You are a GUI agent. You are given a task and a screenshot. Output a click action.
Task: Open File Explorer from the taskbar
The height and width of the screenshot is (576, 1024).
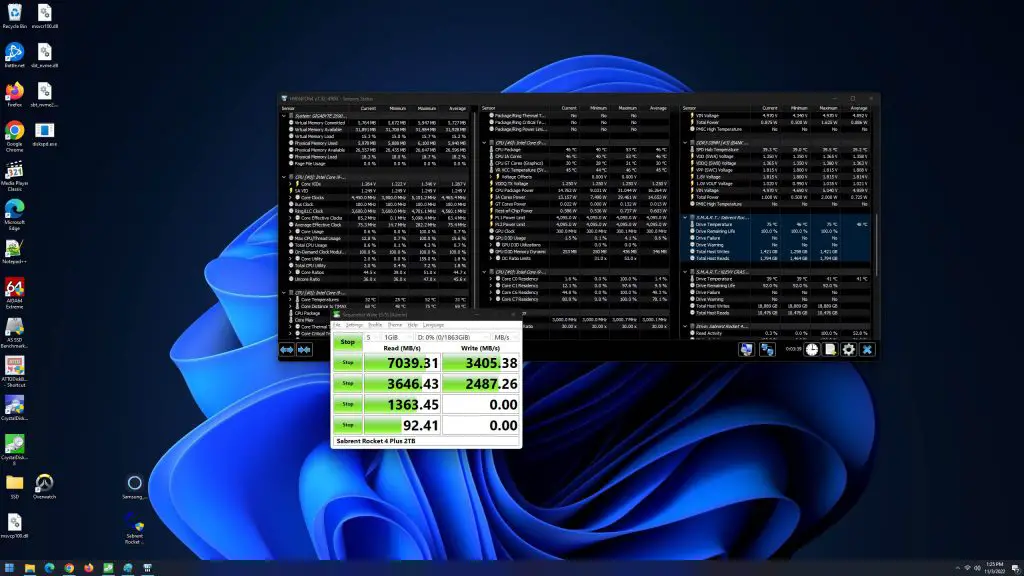click(29, 568)
